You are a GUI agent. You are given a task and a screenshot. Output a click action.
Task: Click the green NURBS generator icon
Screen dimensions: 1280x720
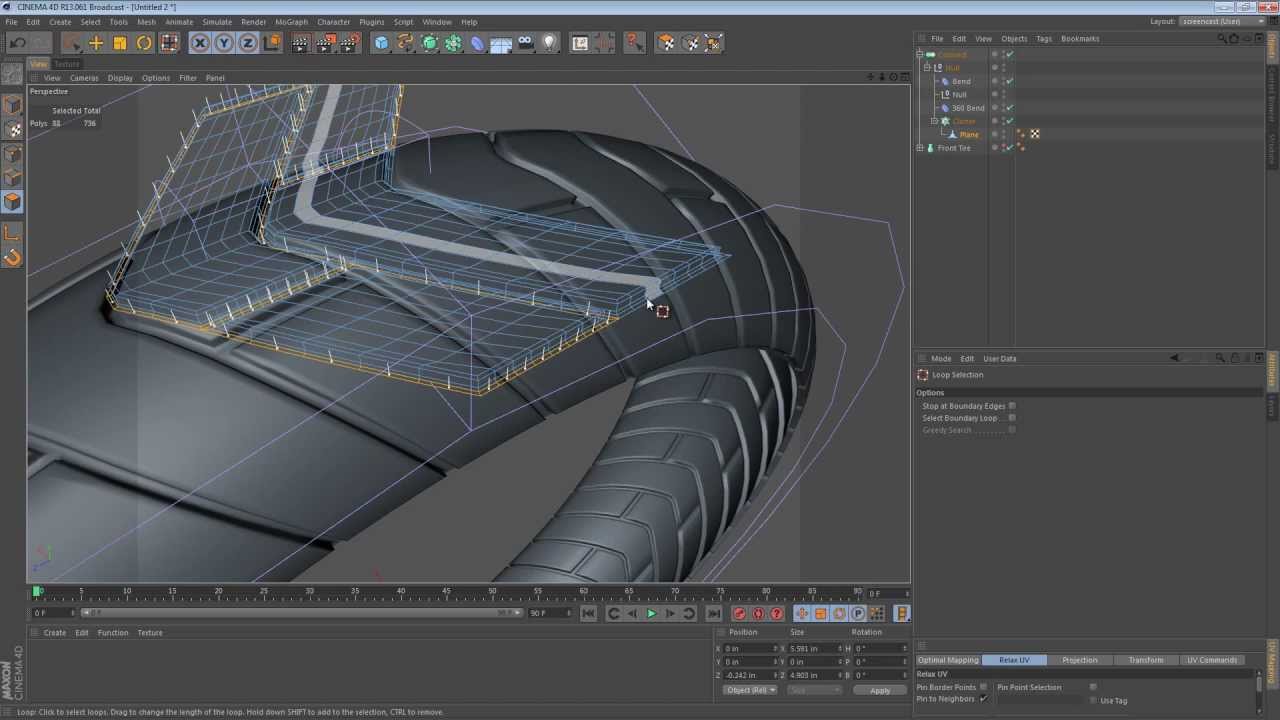tap(429, 42)
